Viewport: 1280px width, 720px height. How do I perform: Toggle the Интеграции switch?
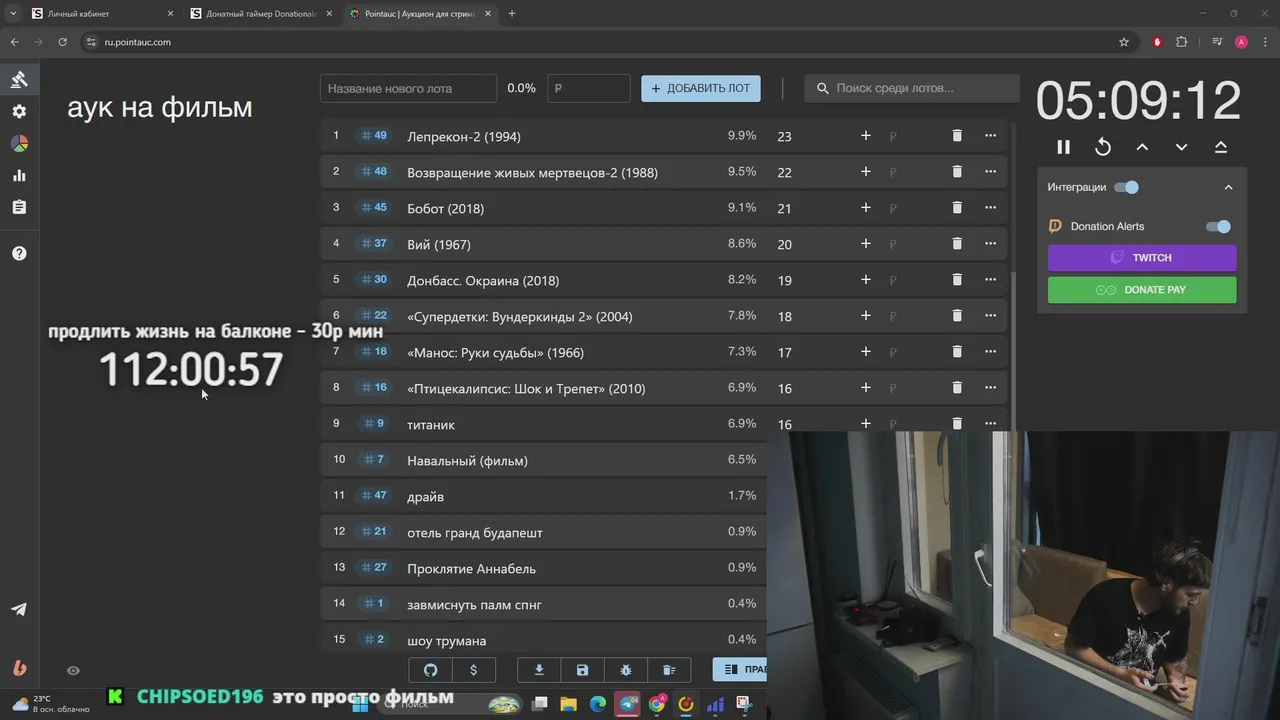coord(1126,187)
